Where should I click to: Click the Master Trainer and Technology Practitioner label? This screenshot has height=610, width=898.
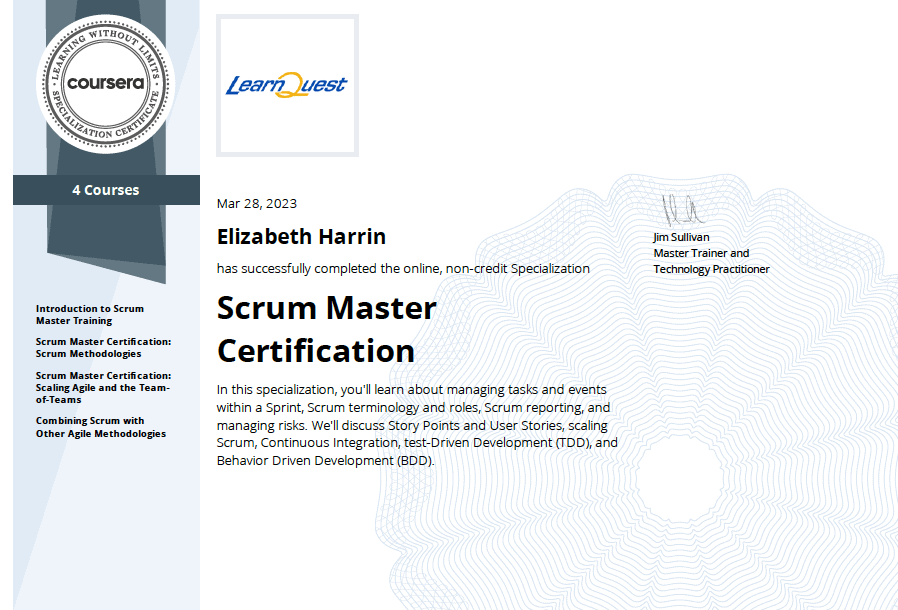[x=710, y=263]
